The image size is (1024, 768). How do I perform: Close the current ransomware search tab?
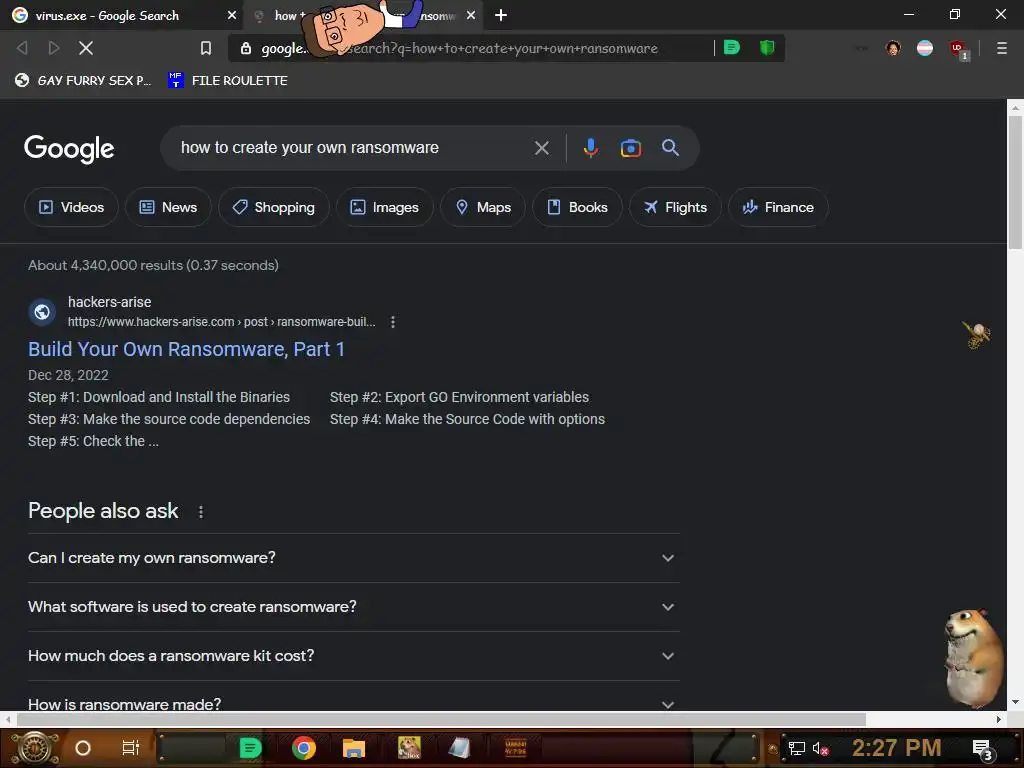click(x=471, y=15)
